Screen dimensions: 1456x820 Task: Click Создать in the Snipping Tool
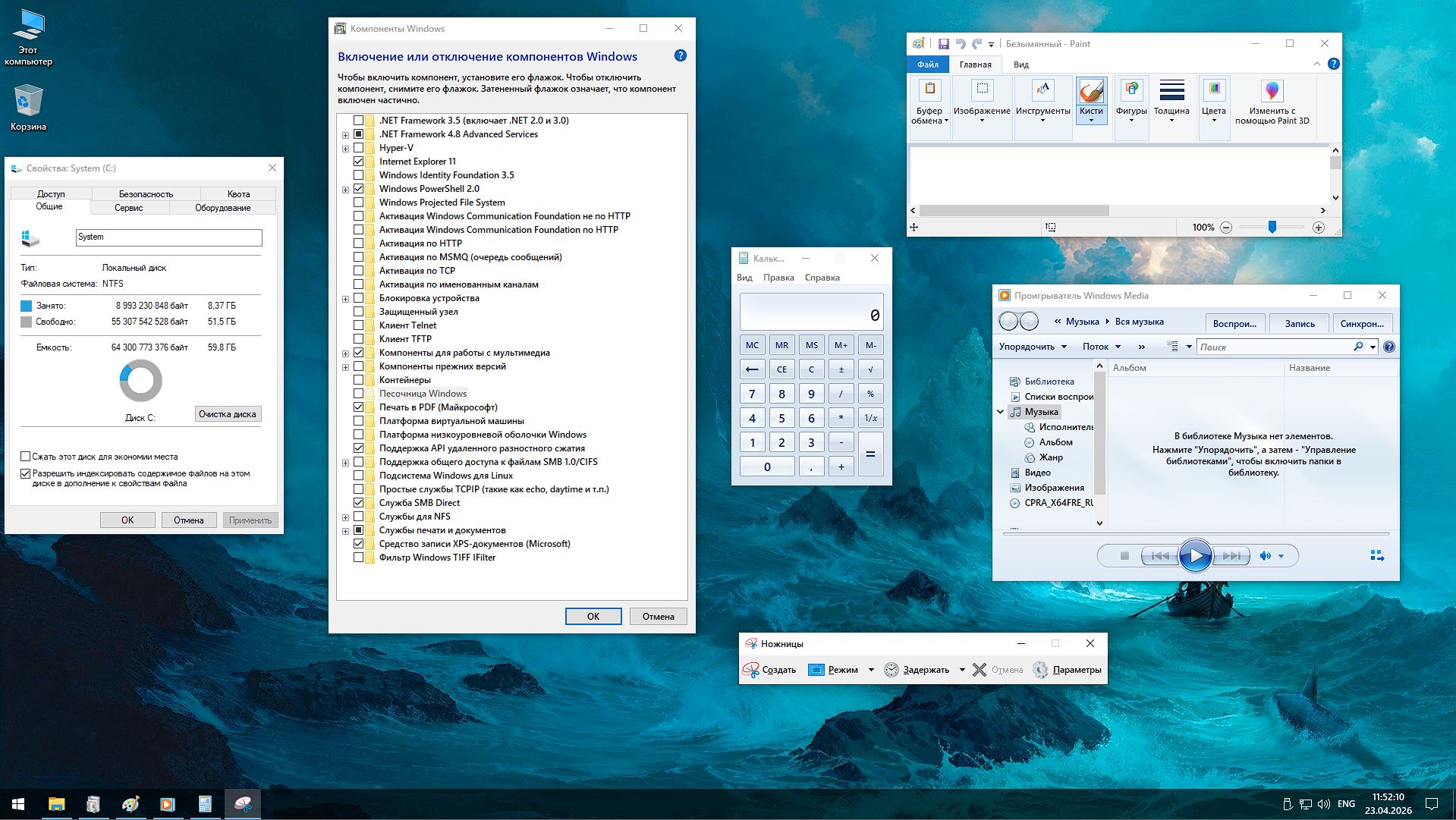(x=775, y=670)
